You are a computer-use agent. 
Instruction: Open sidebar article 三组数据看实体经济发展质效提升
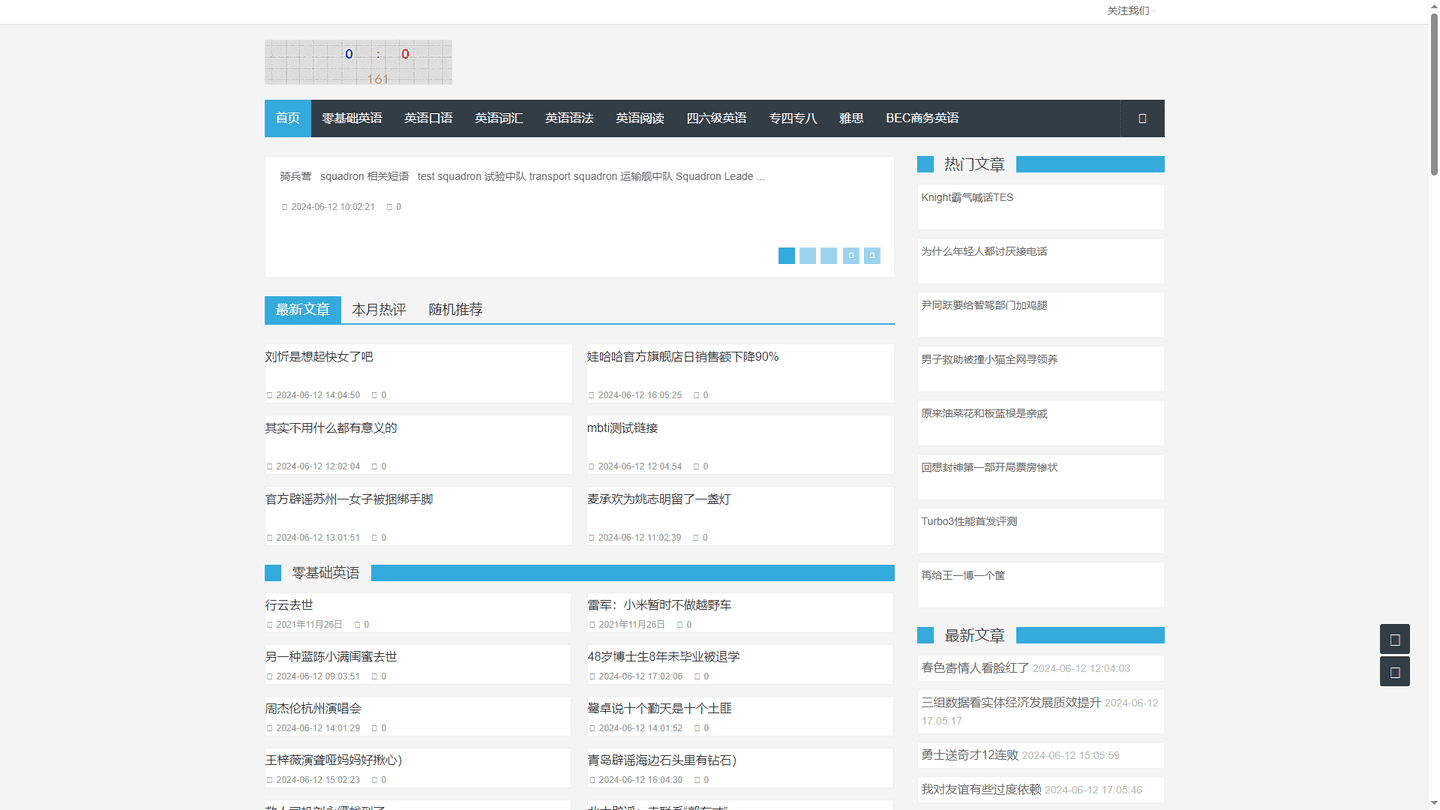point(1011,703)
